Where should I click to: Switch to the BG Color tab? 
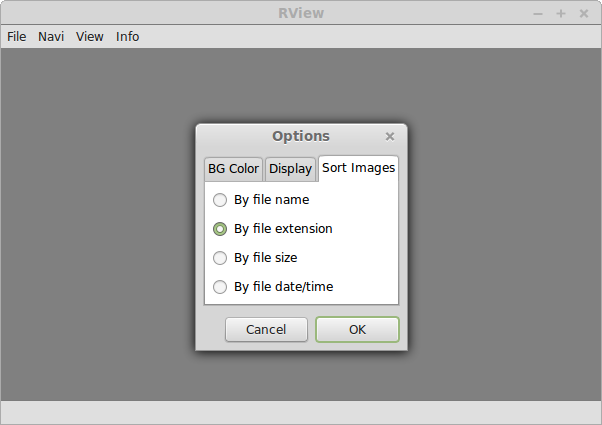click(233, 169)
